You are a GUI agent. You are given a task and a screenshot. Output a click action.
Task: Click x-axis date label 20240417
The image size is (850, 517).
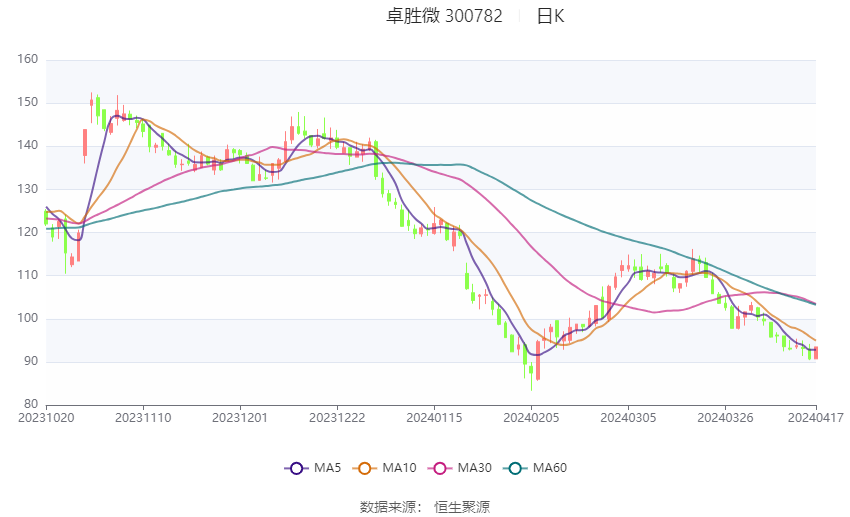(816, 418)
